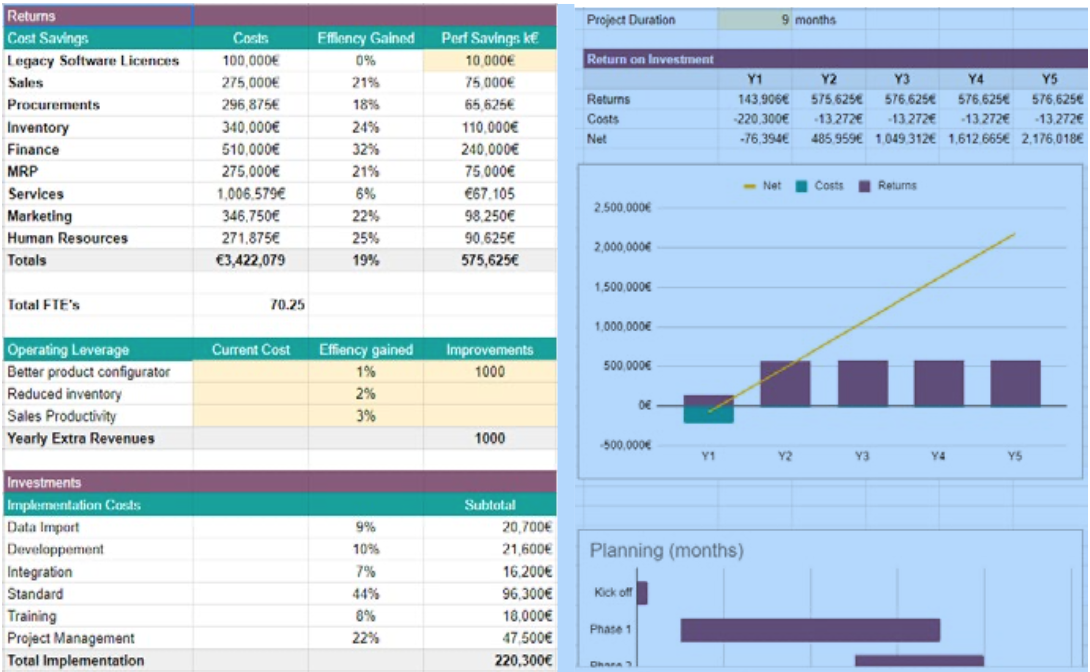
Task: Click Sales Productivity efficiency gained cell
Action: coord(365,416)
